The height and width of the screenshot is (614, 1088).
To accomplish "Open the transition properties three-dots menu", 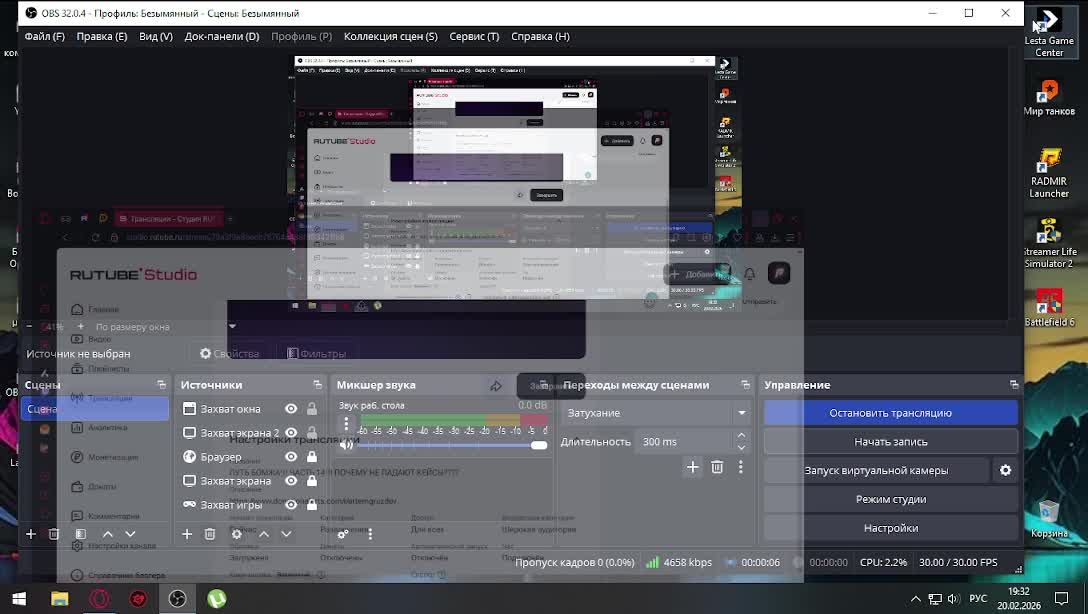I will pos(740,467).
